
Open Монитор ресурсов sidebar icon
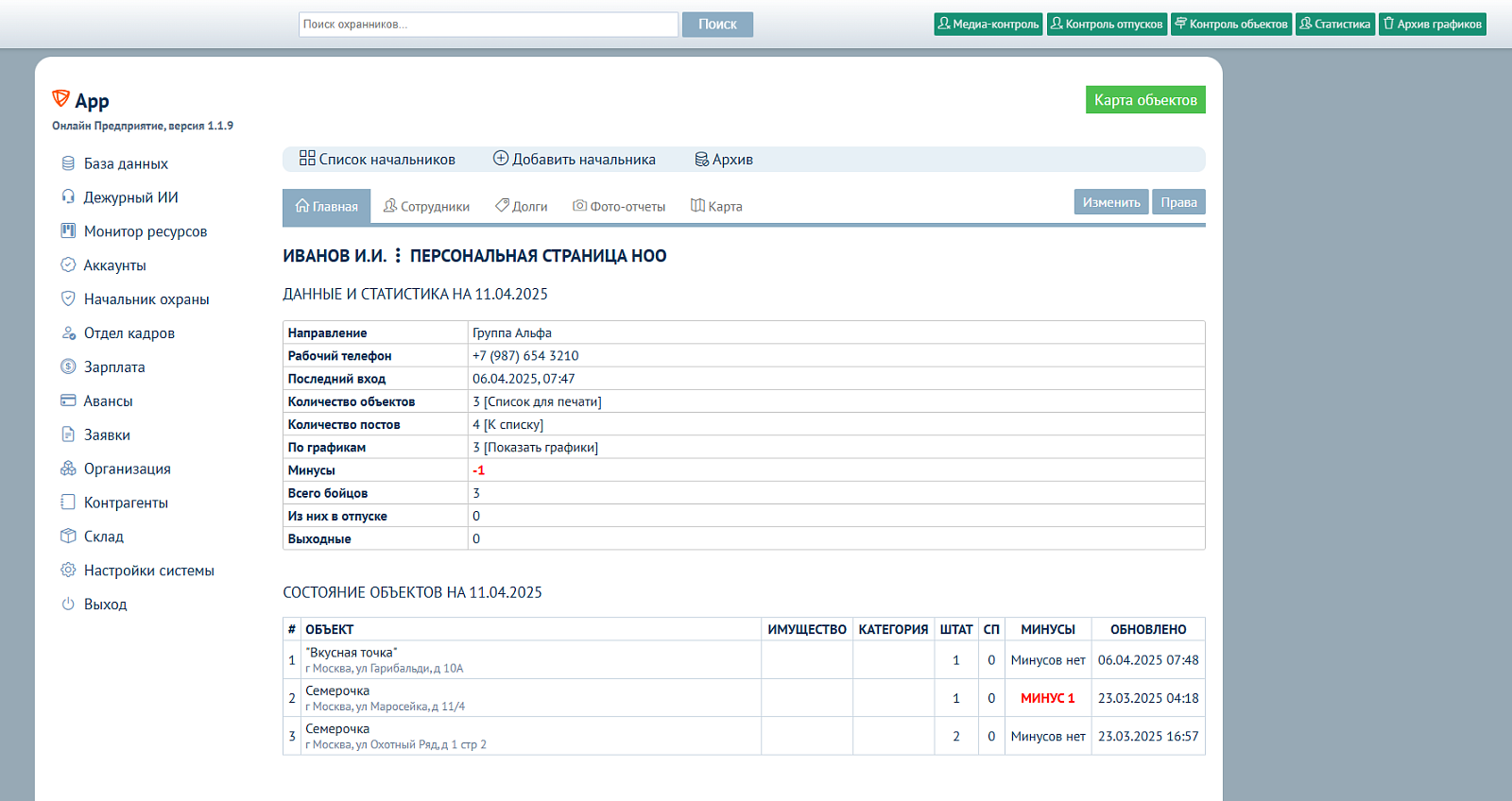pyautogui.click(x=68, y=231)
